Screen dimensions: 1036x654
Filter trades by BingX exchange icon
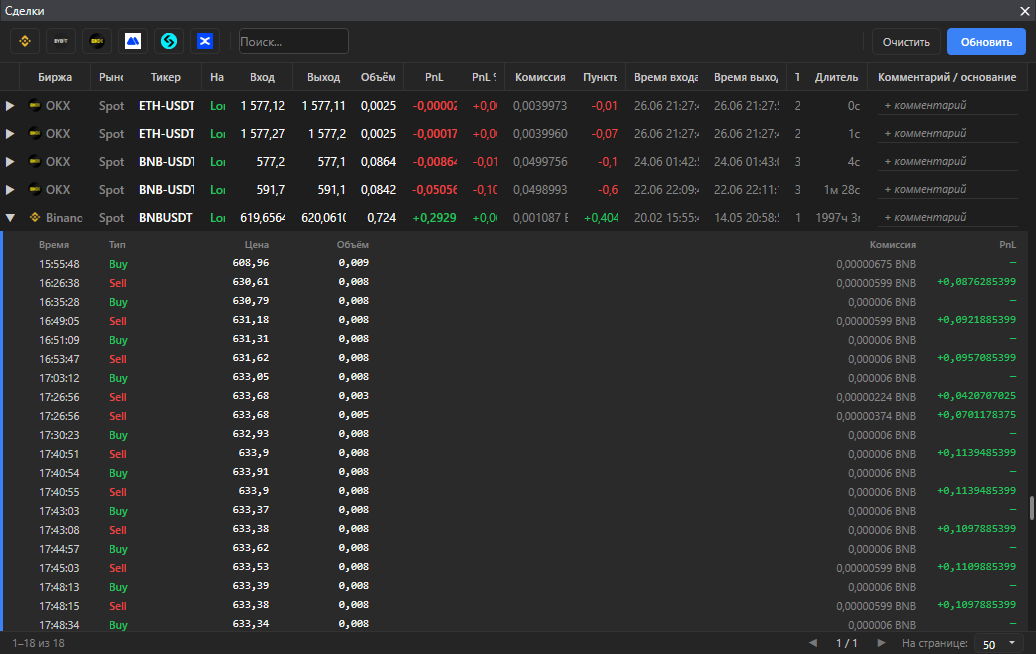tap(205, 42)
